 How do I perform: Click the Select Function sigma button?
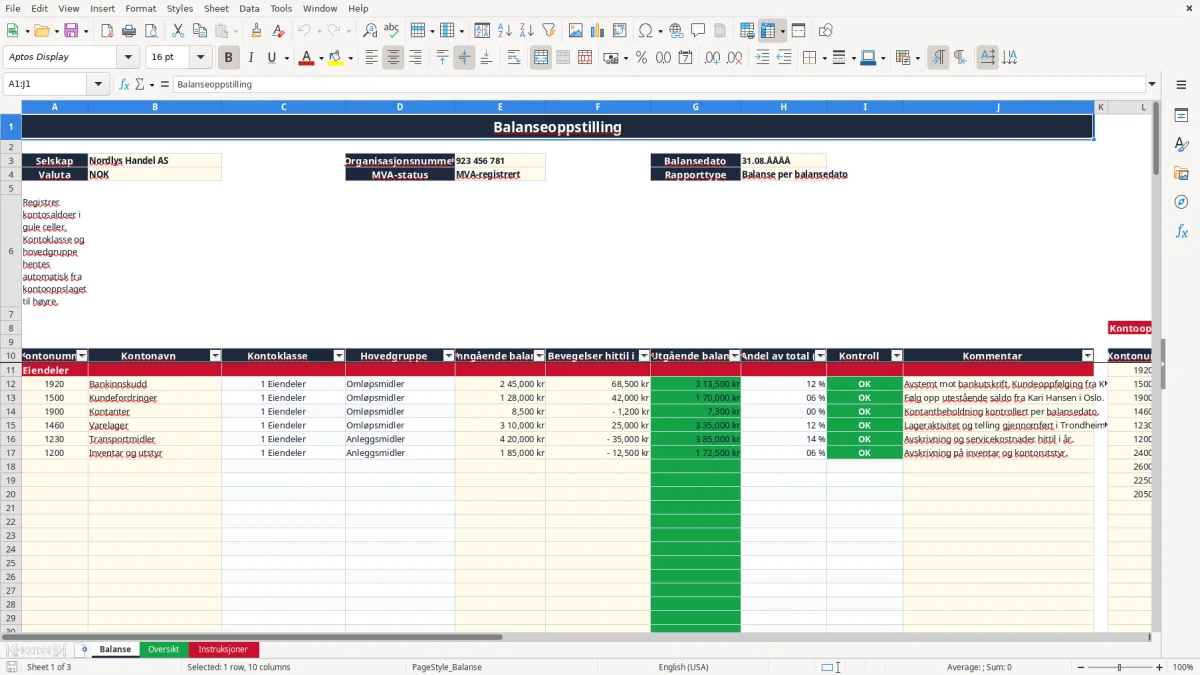139,84
